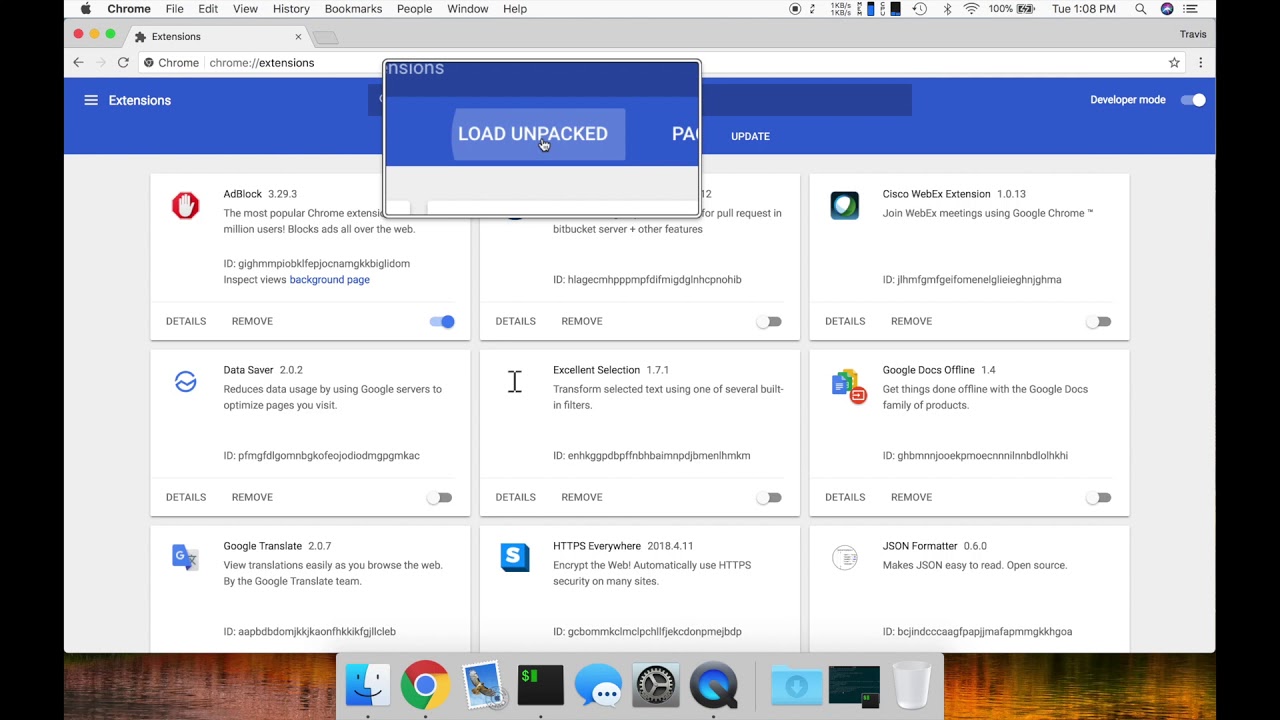Open DETAILS for Google Docs Offline
1280x720 pixels.
[x=845, y=497]
